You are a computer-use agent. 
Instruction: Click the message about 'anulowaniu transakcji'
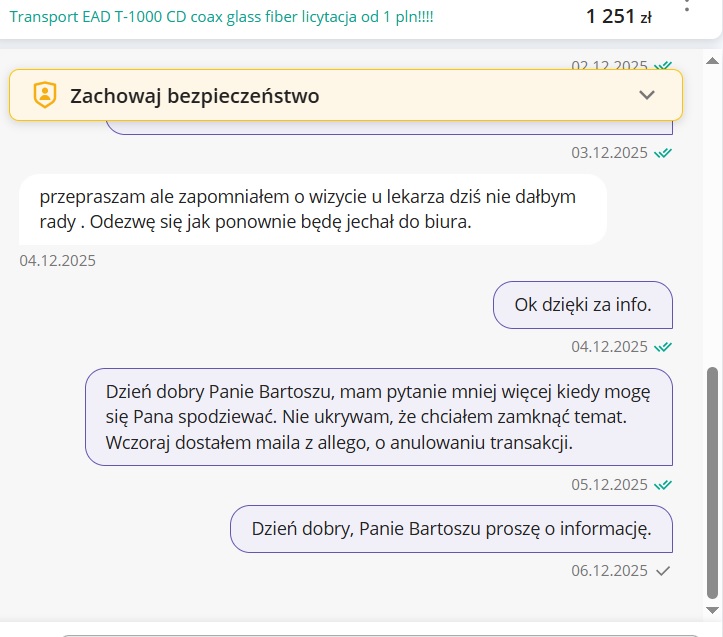pos(378,416)
